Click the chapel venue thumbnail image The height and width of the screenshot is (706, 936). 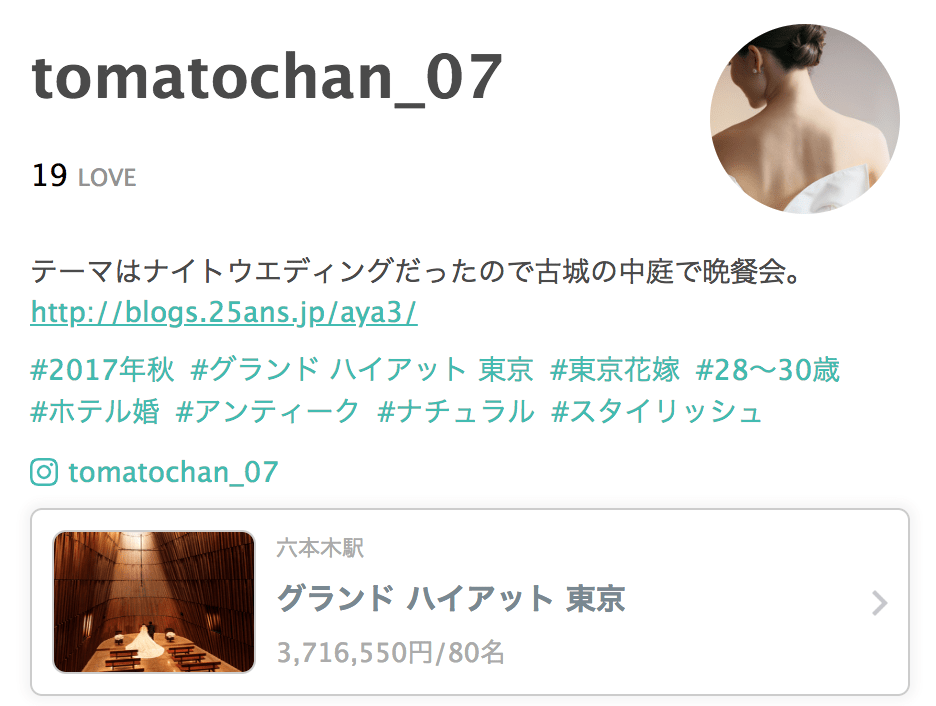[x=154, y=602]
